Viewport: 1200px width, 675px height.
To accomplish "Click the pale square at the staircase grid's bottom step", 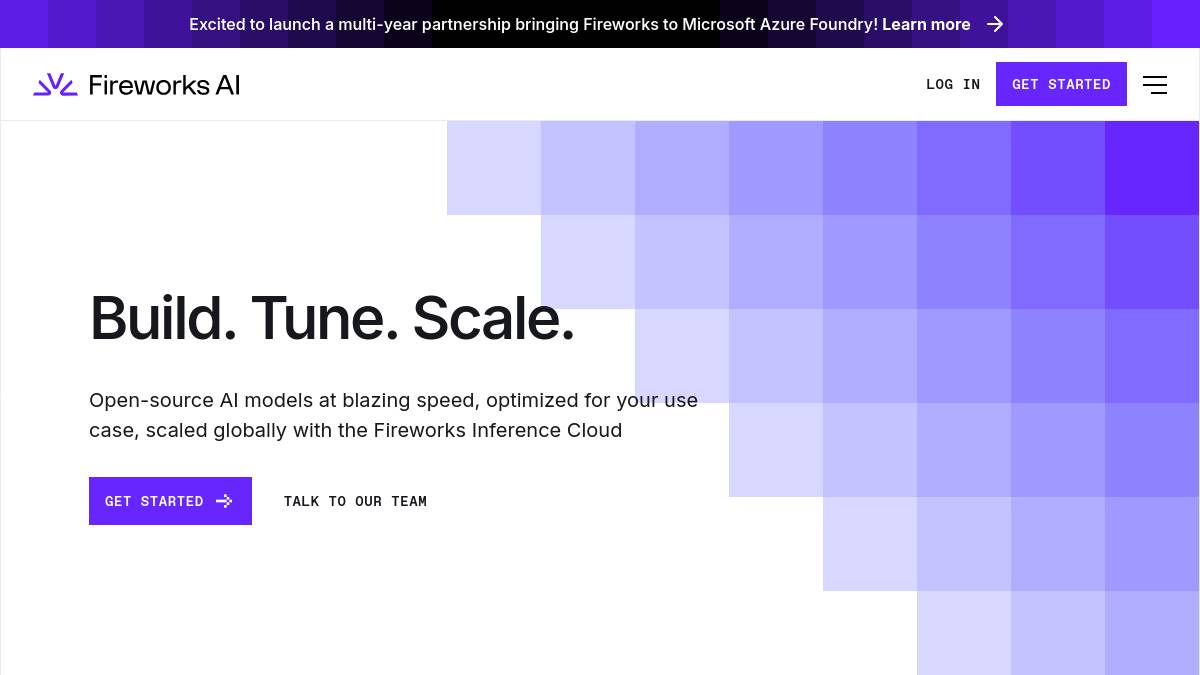I will pos(963,632).
